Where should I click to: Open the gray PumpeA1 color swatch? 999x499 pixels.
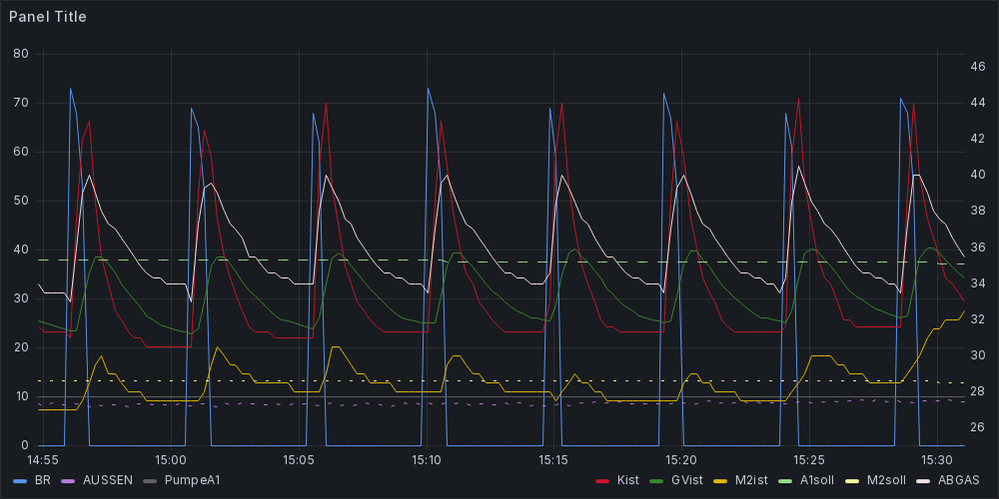pos(151,481)
